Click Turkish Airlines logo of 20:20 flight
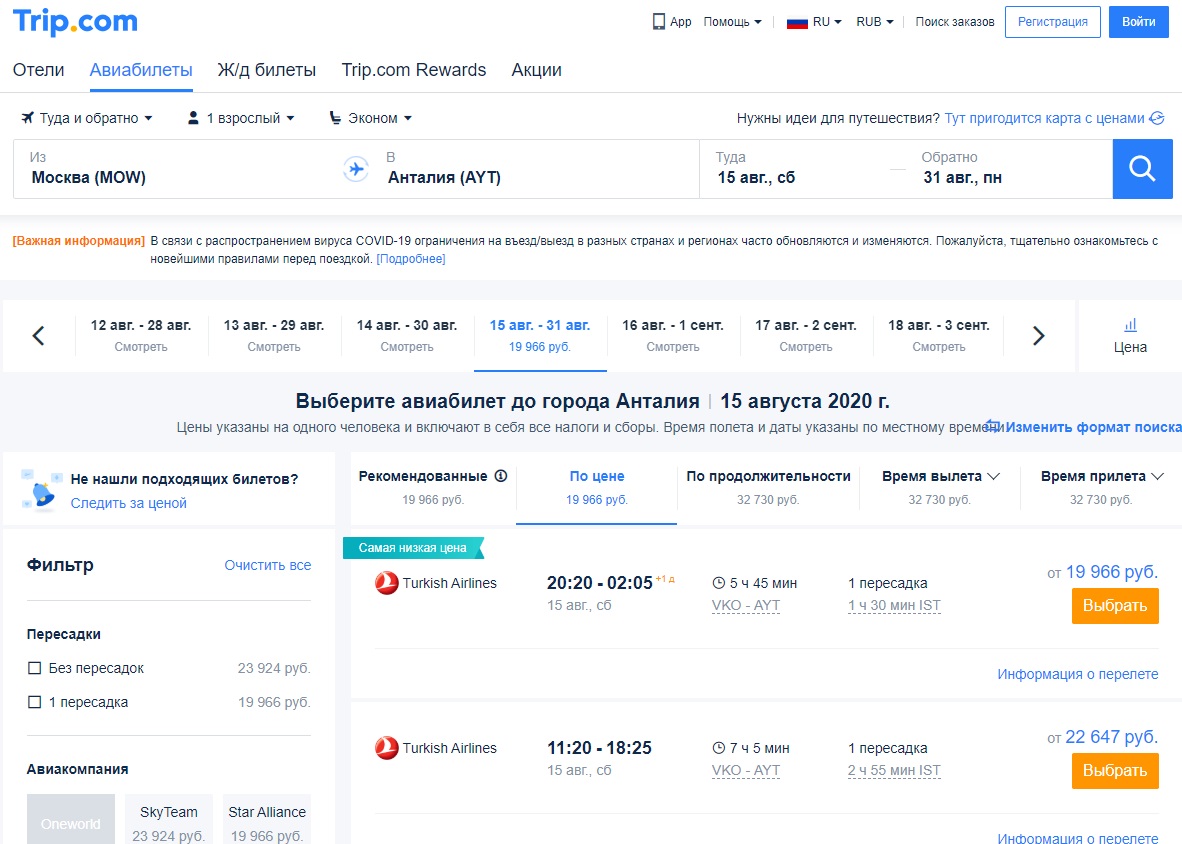This screenshot has width=1182, height=844. (387, 583)
